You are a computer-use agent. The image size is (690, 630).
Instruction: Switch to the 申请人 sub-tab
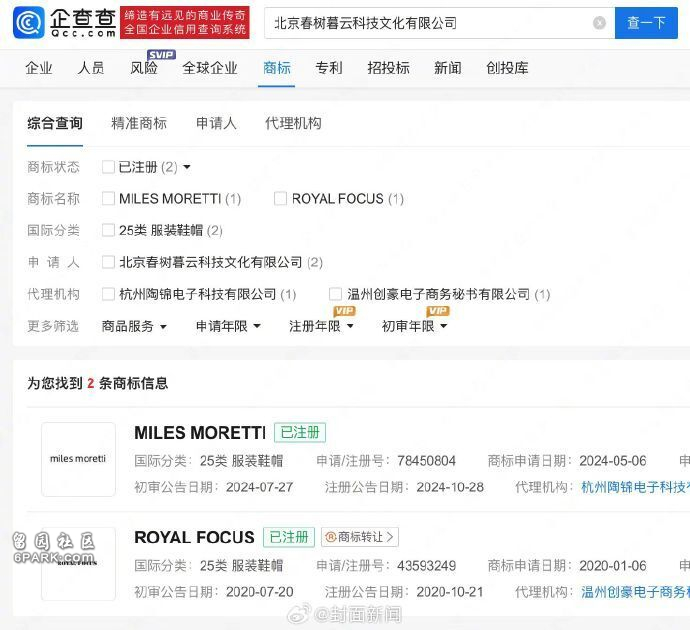pos(216,123)
